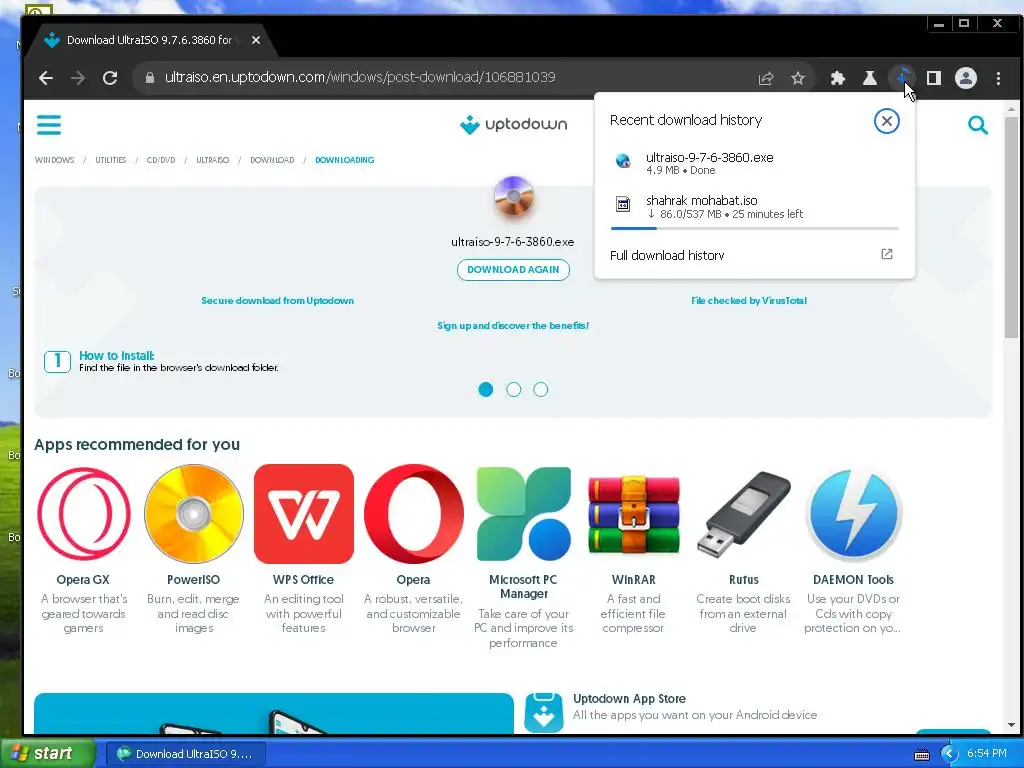This screenshot has height=768, width=1024.
Task: Click the ultraiso exe file icon in downloads
Action: click(623, 161)
